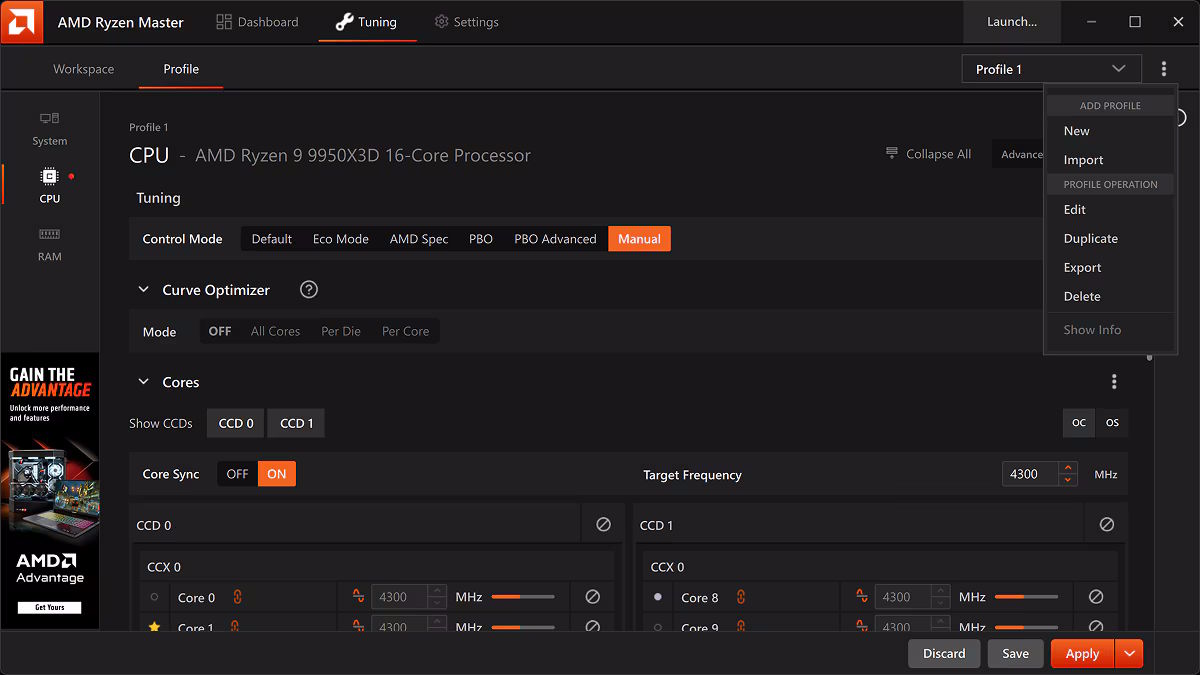This screenshot has width=1200, height=675.
Task: Open the Apply button dropdown arrow
Action: [1129, 654]
